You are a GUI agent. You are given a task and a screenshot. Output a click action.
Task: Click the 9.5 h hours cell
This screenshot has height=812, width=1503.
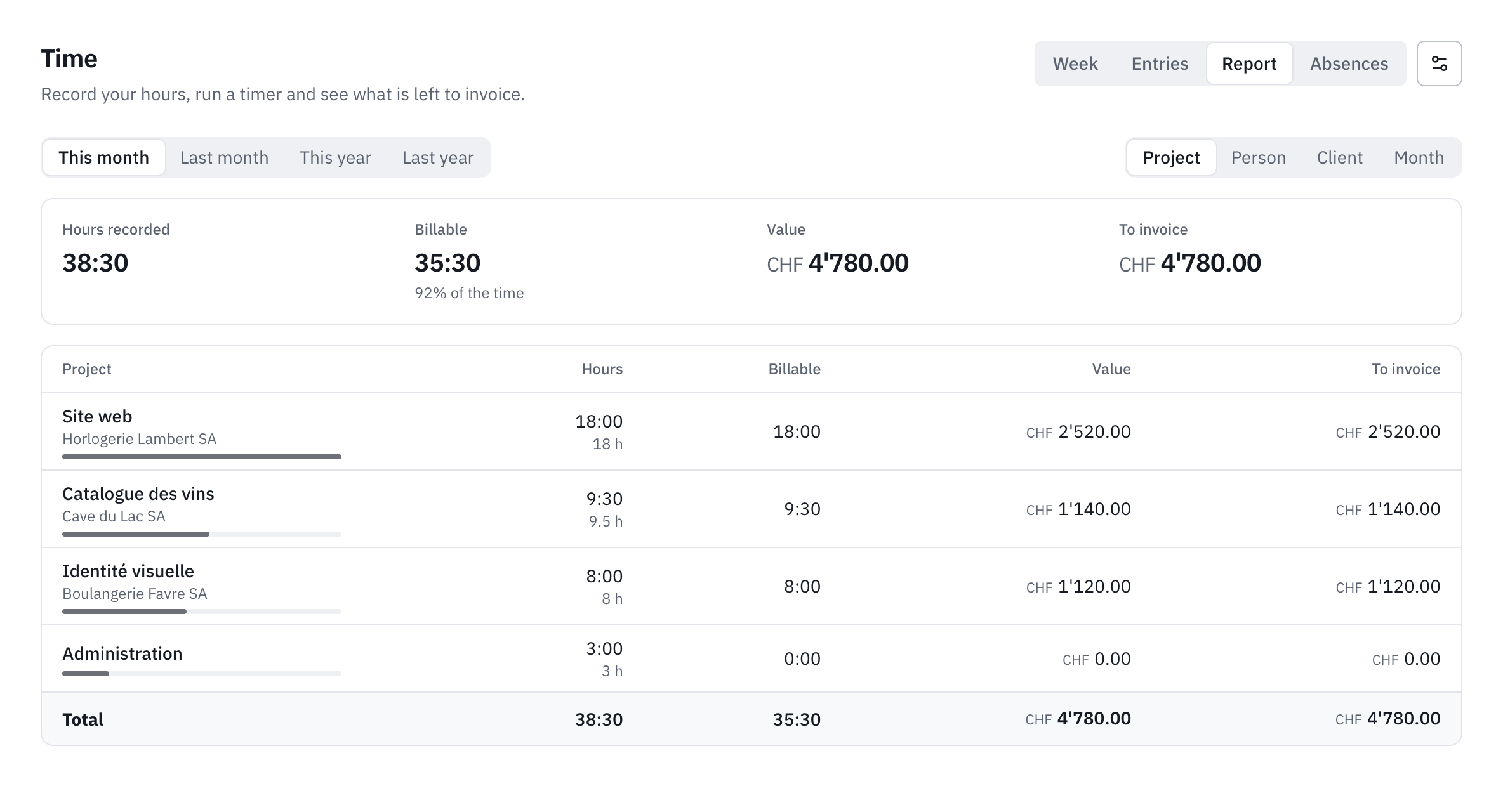click(x=606, y=521)
